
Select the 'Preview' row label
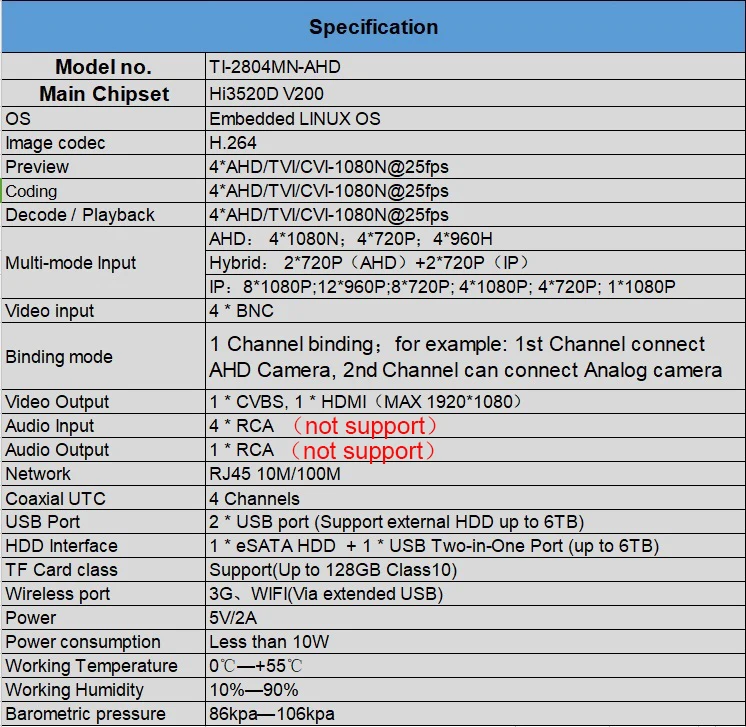click(37, 167)
